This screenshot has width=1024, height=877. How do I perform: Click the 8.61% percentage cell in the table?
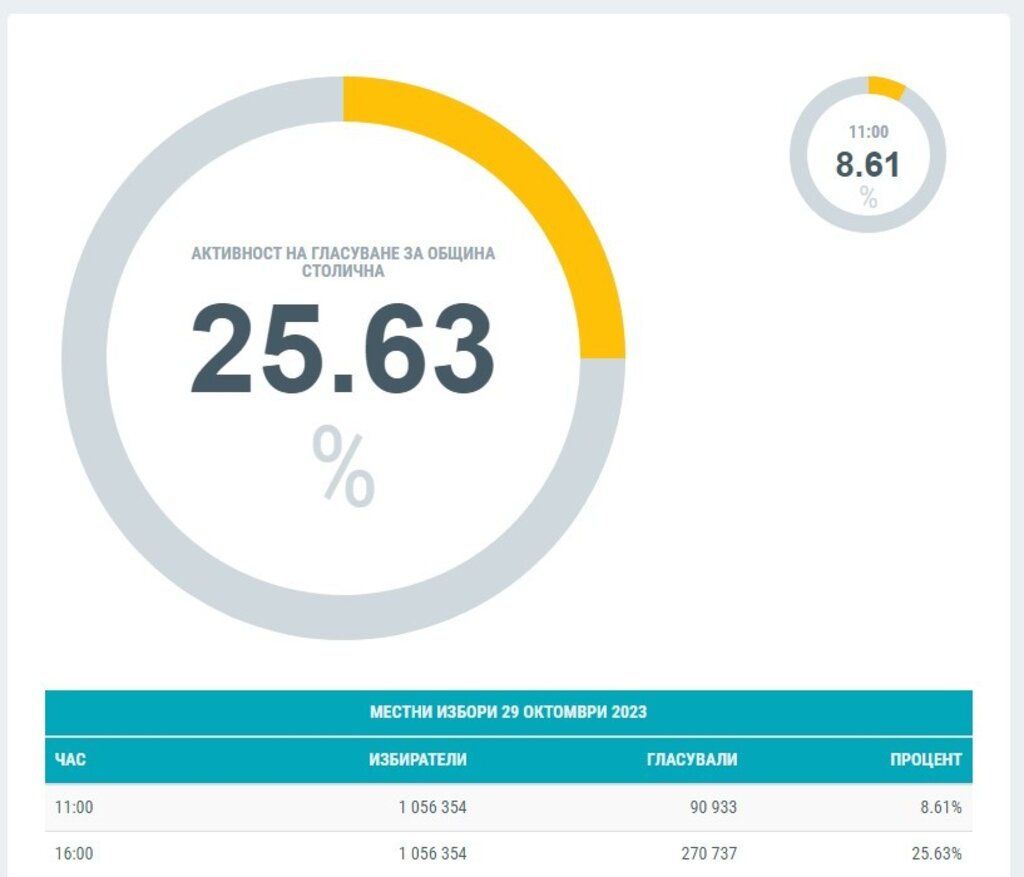(940, 807)
